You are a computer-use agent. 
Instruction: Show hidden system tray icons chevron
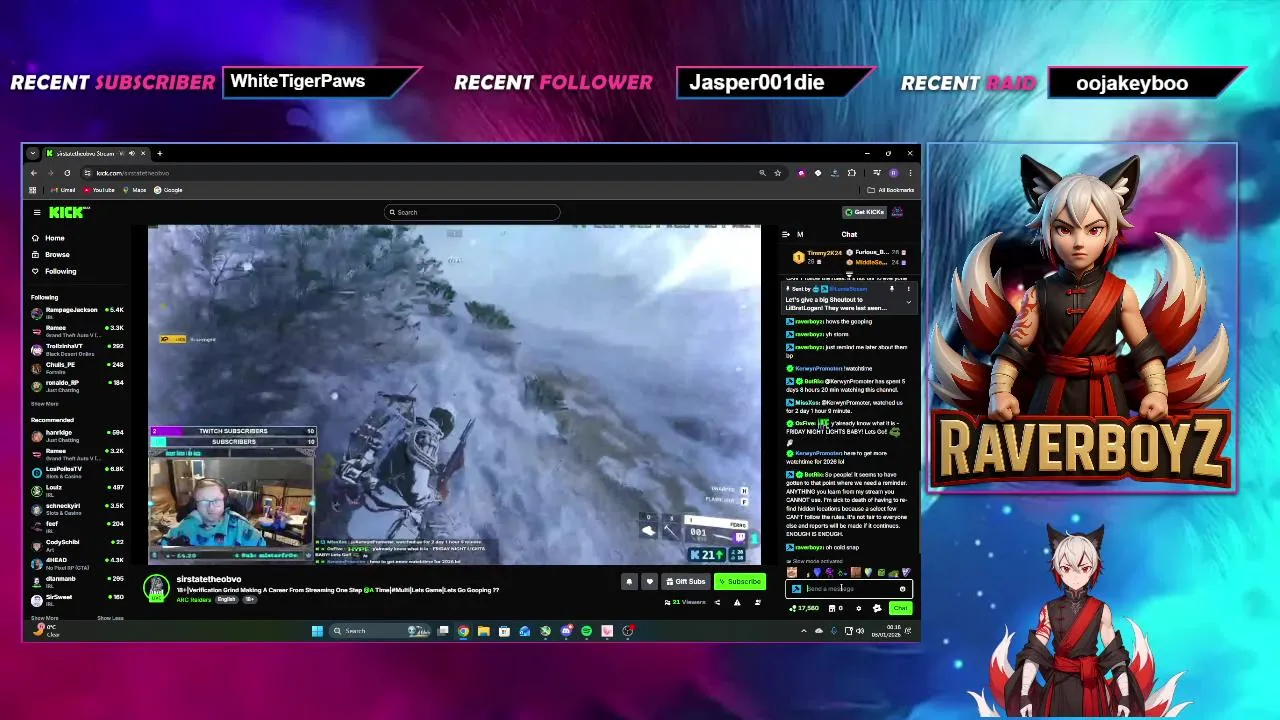[804, 631]
